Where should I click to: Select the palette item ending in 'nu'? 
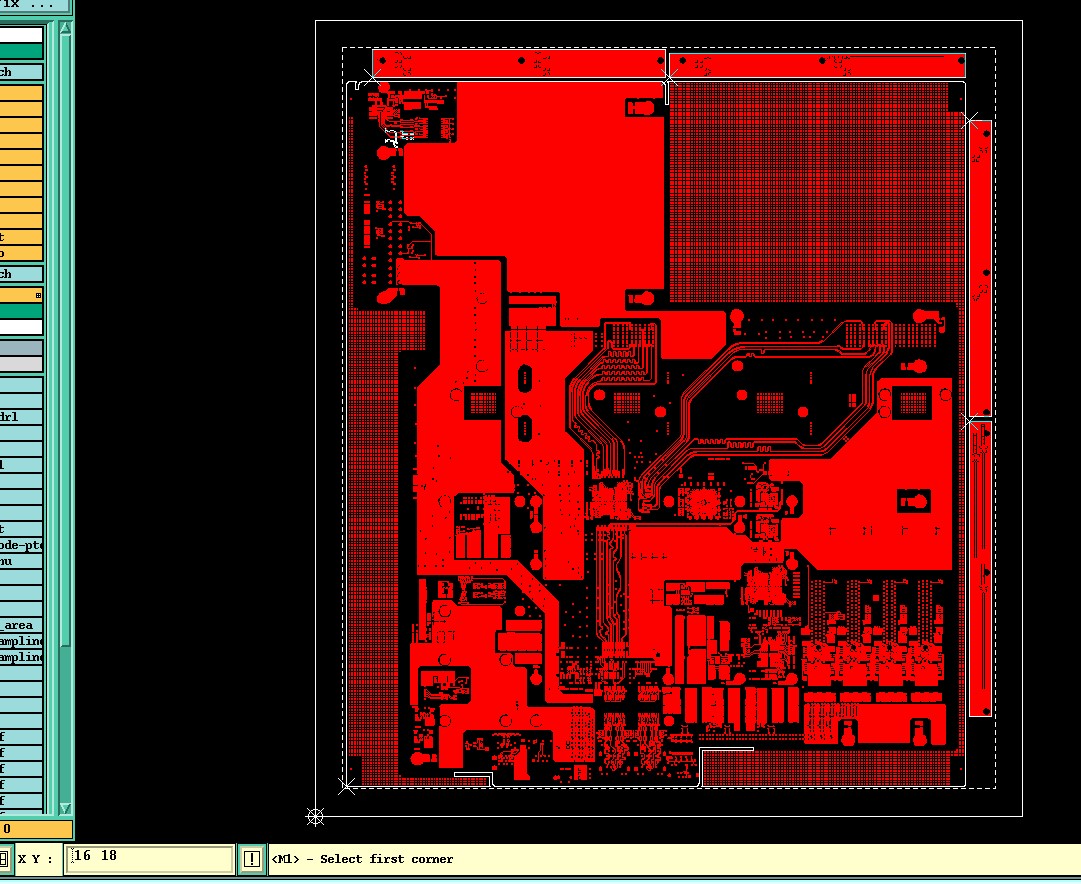click(21, 561)
